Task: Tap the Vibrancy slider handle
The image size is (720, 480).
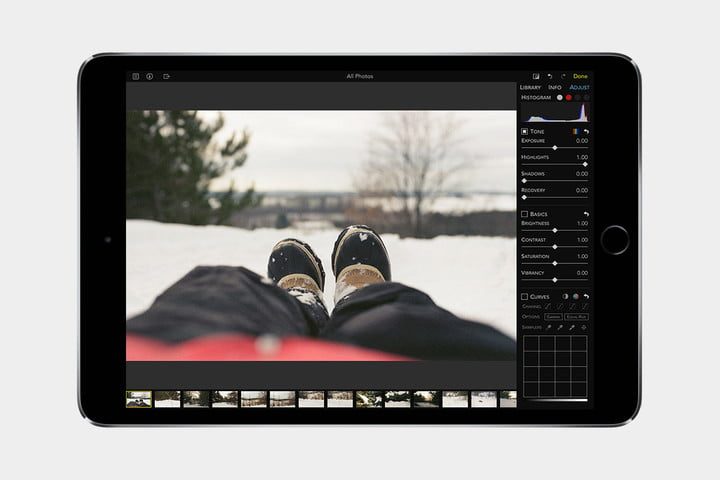Action: coord(555,280)
